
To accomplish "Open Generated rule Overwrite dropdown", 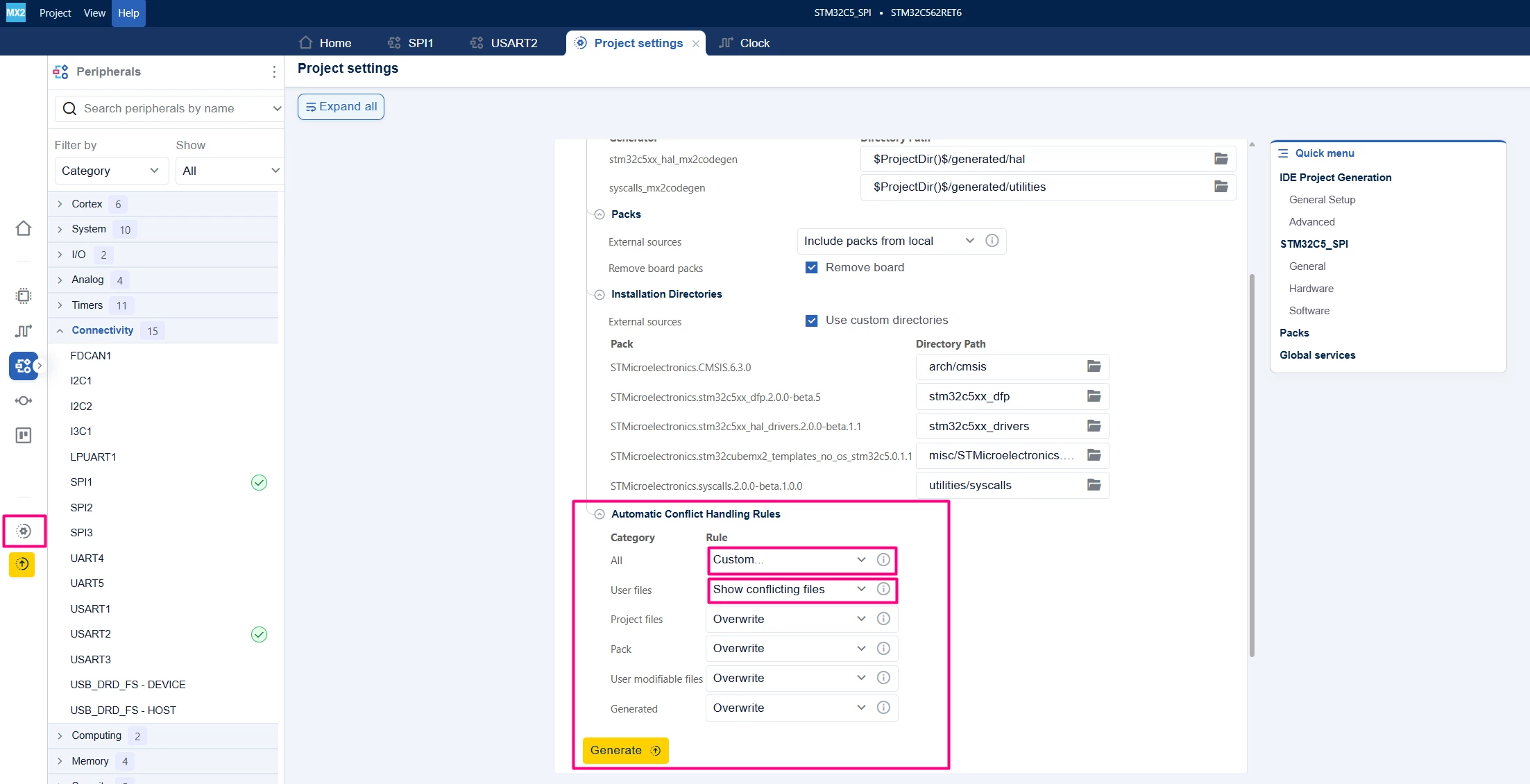I will click(x=790, y=708).
